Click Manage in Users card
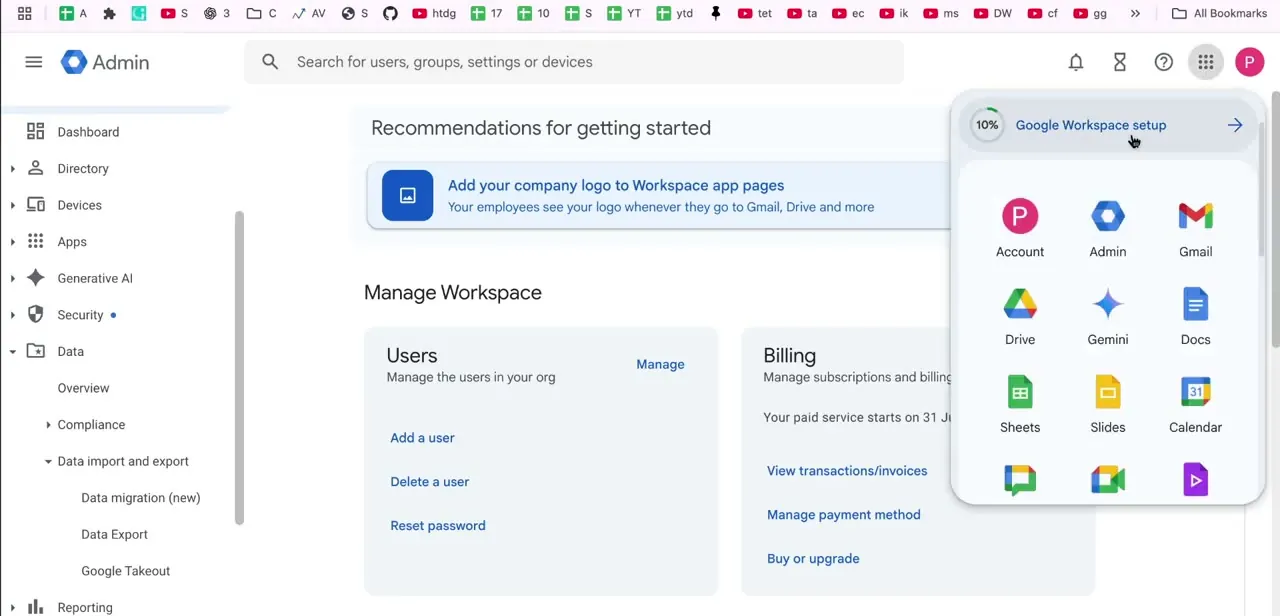 660,364
